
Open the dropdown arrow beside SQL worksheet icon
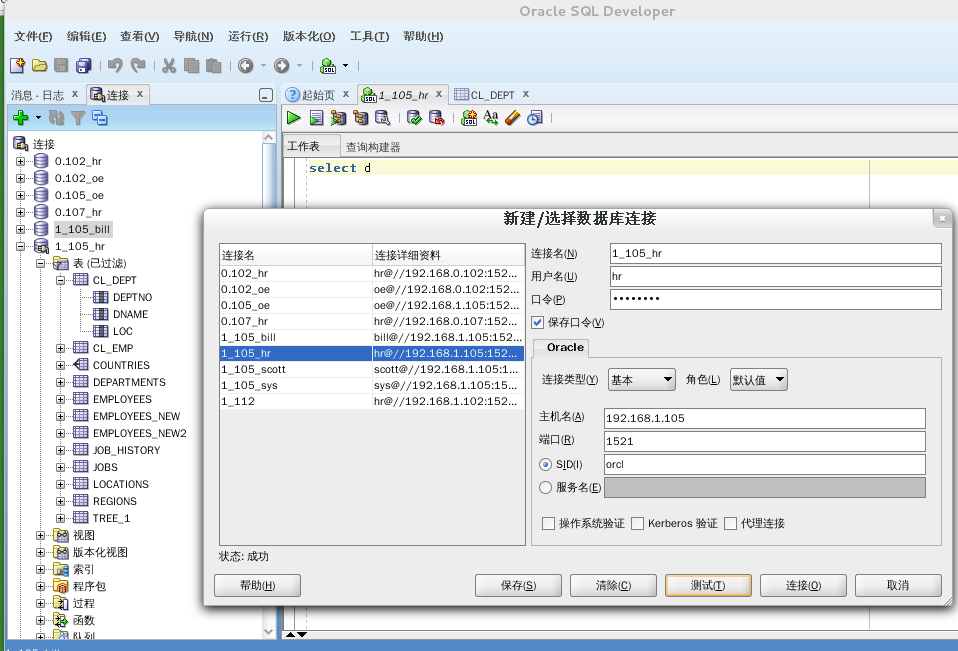point(345,65)
